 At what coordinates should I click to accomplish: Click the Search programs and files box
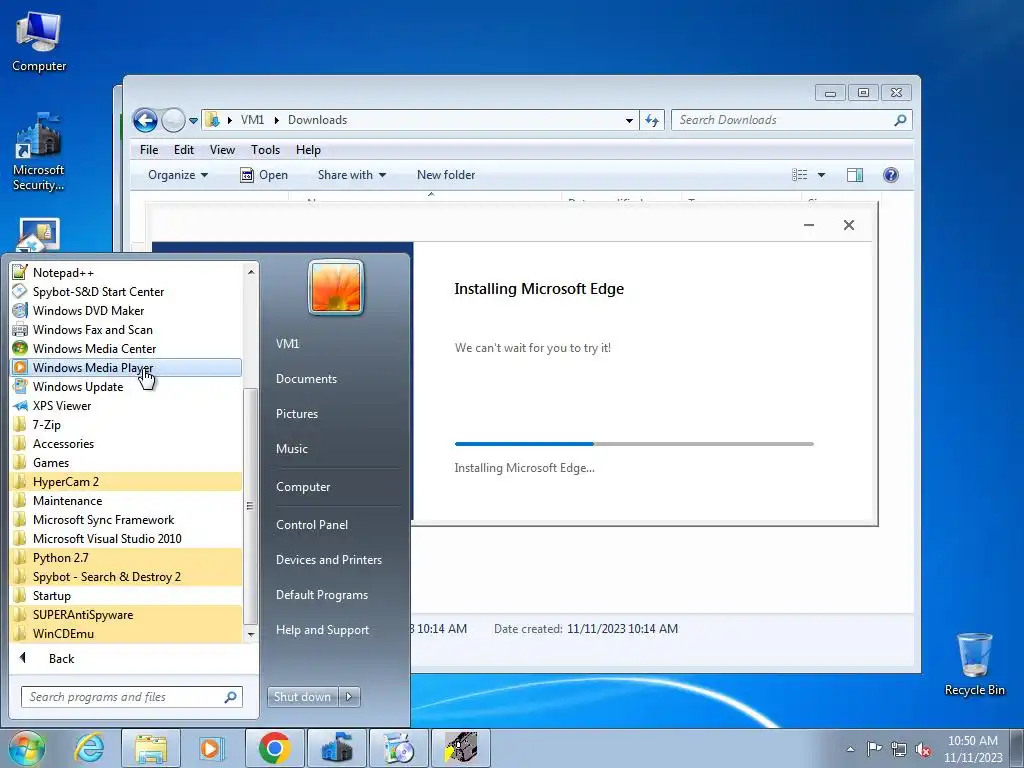click(131, 697)
